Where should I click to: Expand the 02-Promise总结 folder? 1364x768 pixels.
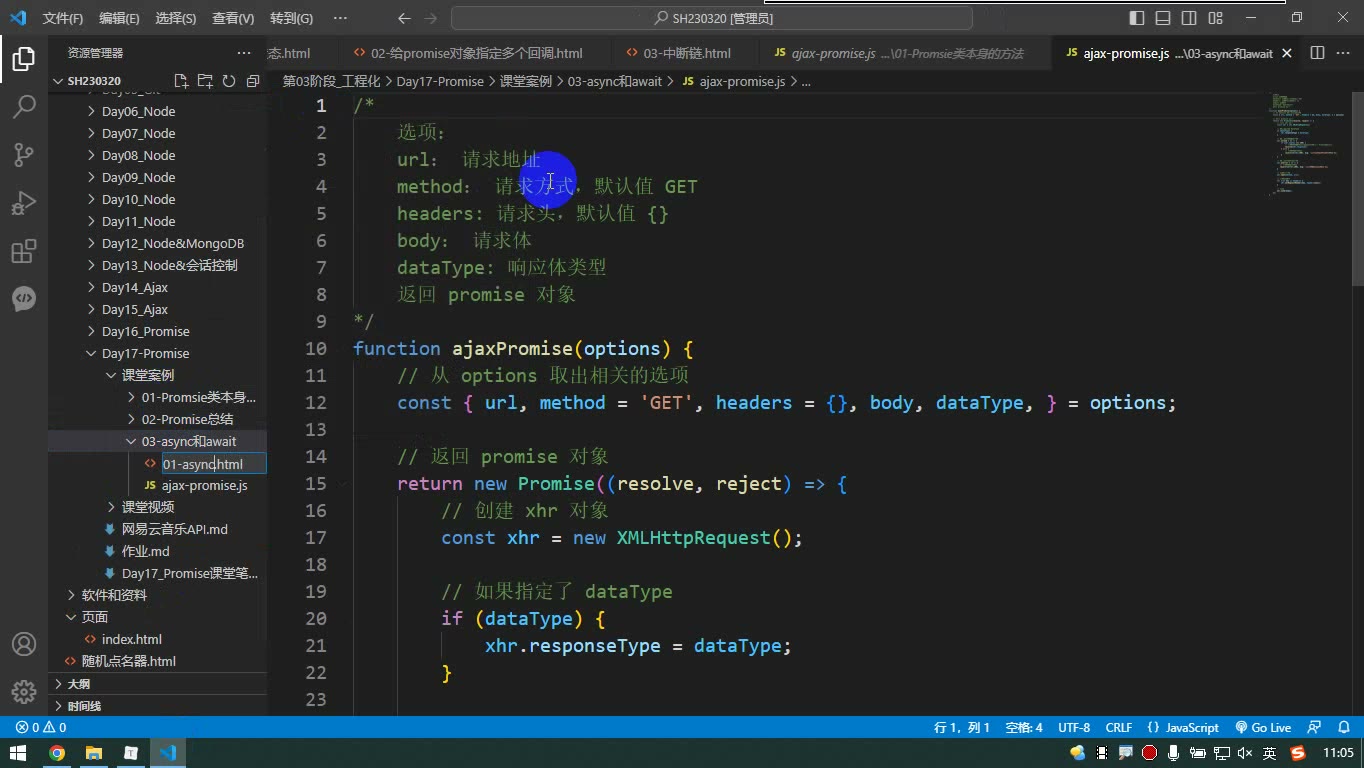[187, 419]
